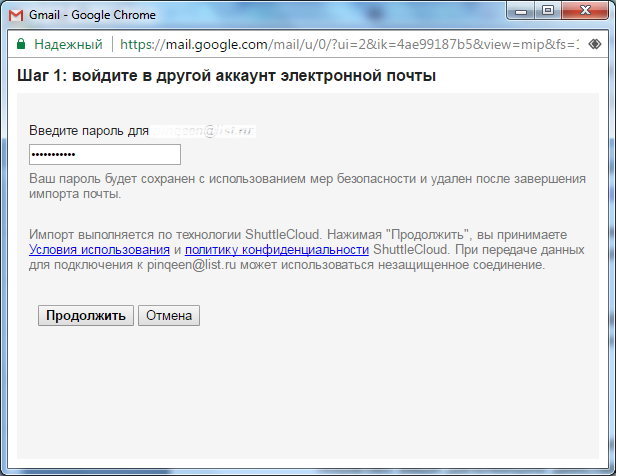Image resolution: width=617 pixels, height=476 pixels.
Task: Click the Шаг 1 heading text
Action: click(x=227, y=76)
